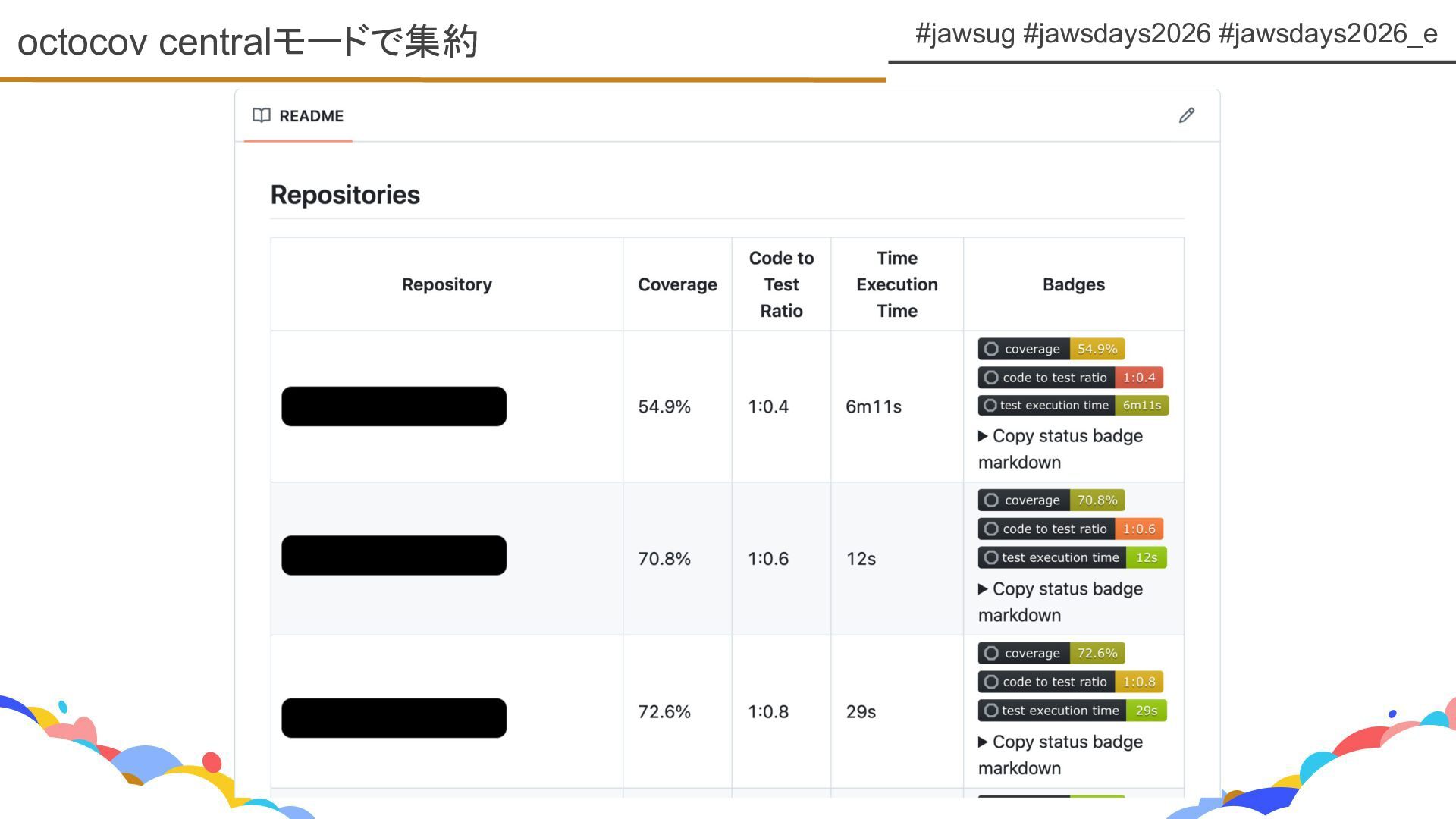
Task: Select the README tab
Action: coord(310,116)
